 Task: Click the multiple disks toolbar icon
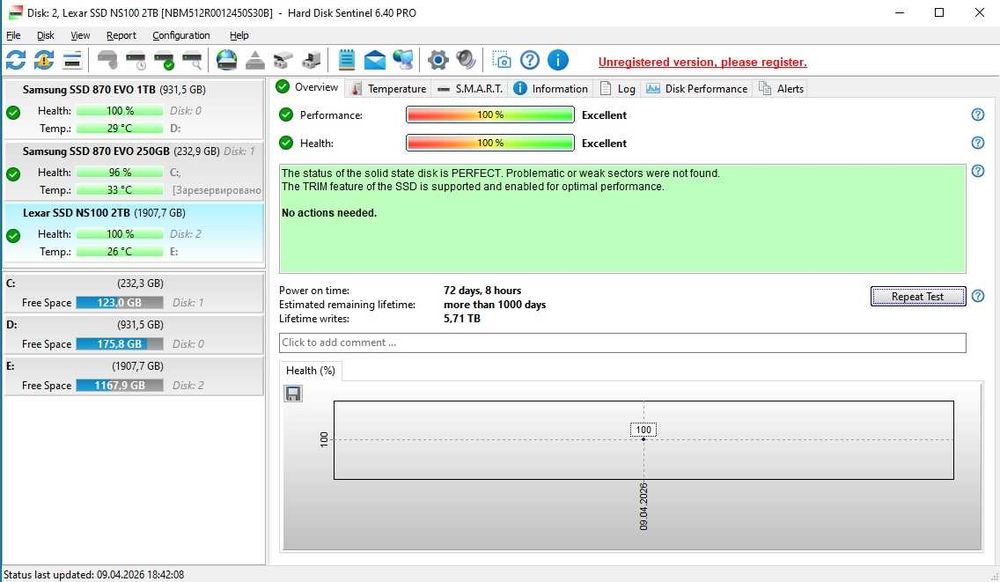(283, 61)
